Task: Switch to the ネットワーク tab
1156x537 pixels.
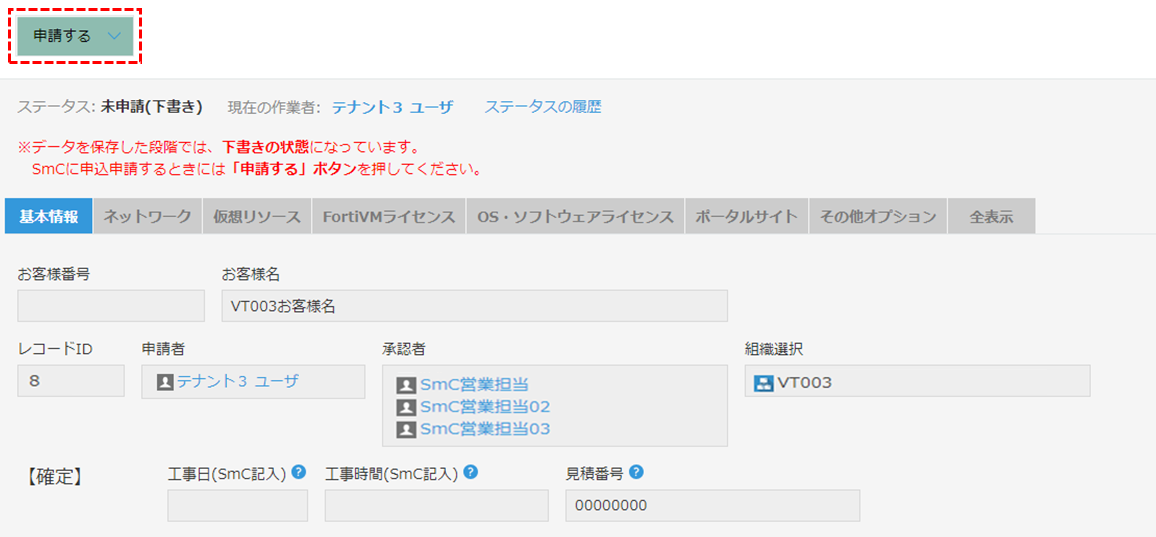Action: coord(147,216)
